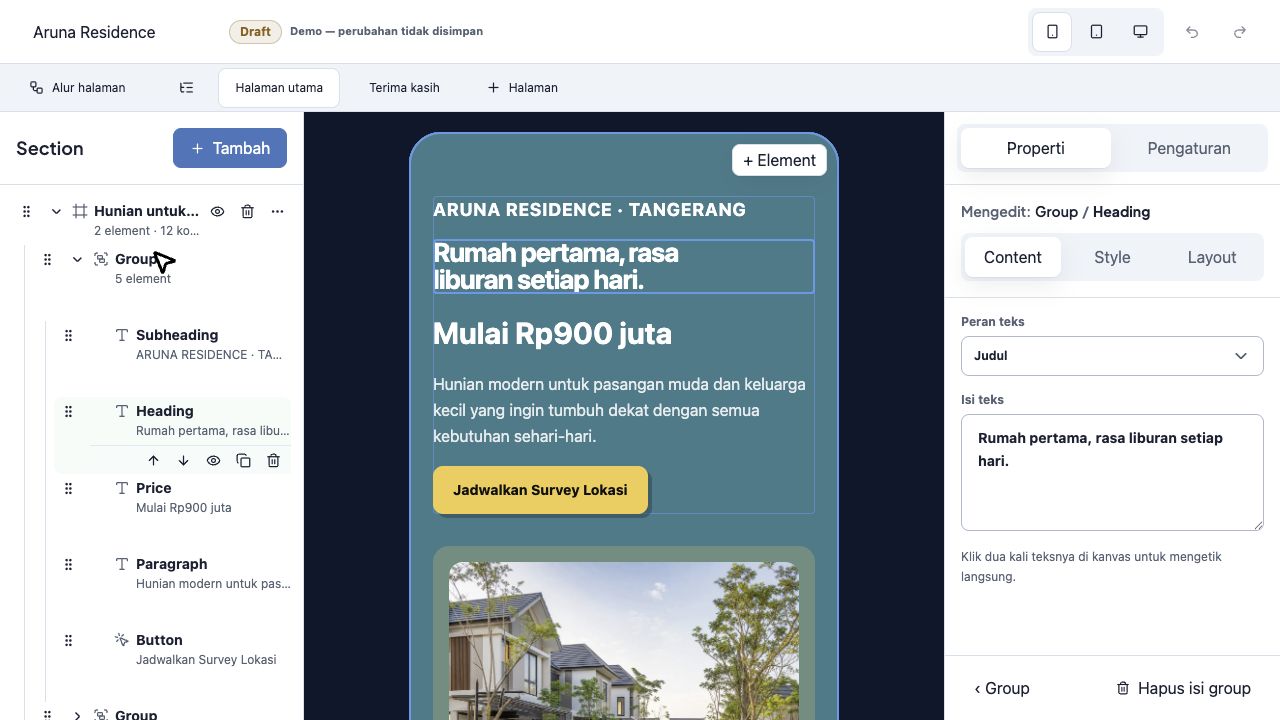Screen dimensions: 1280x720
Task: Click the drag handle beside Subheading
Action: point(68,335)
